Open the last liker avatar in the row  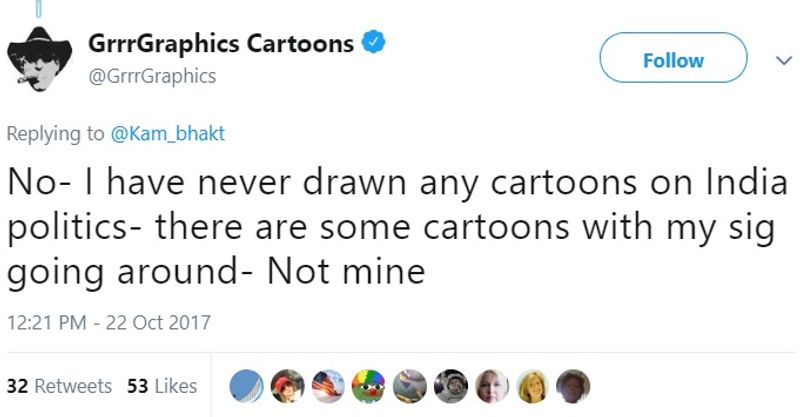pyautogui.click(x=573, y=386)
